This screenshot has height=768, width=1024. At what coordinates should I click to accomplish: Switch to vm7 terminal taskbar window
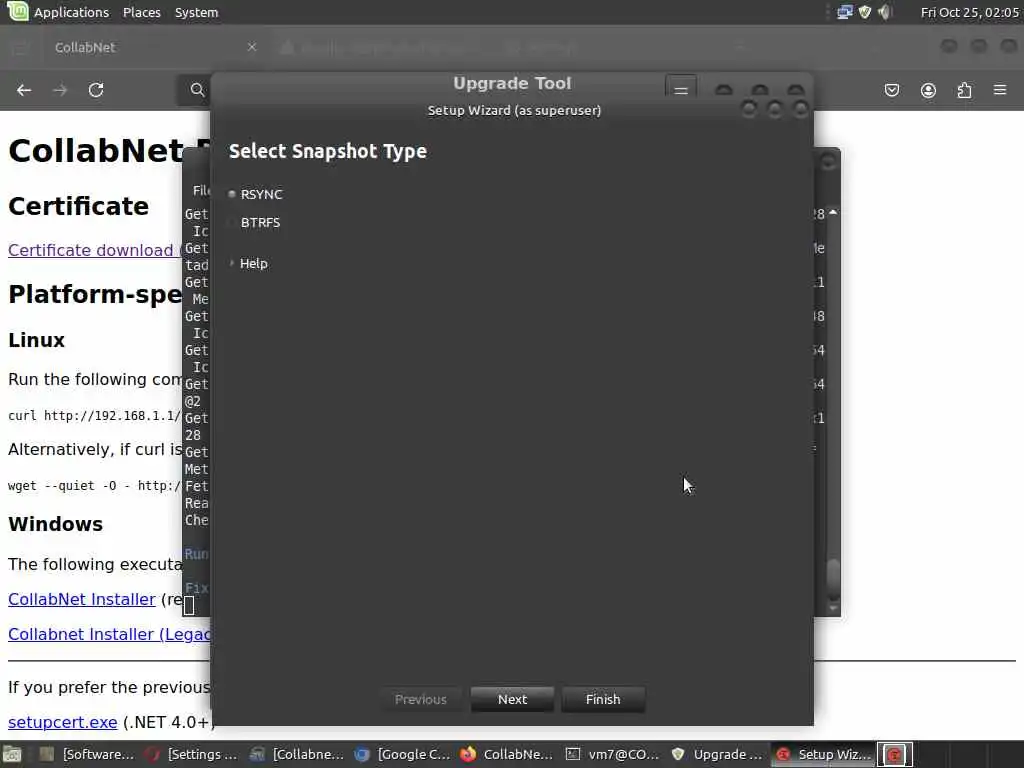coord(612,754)
